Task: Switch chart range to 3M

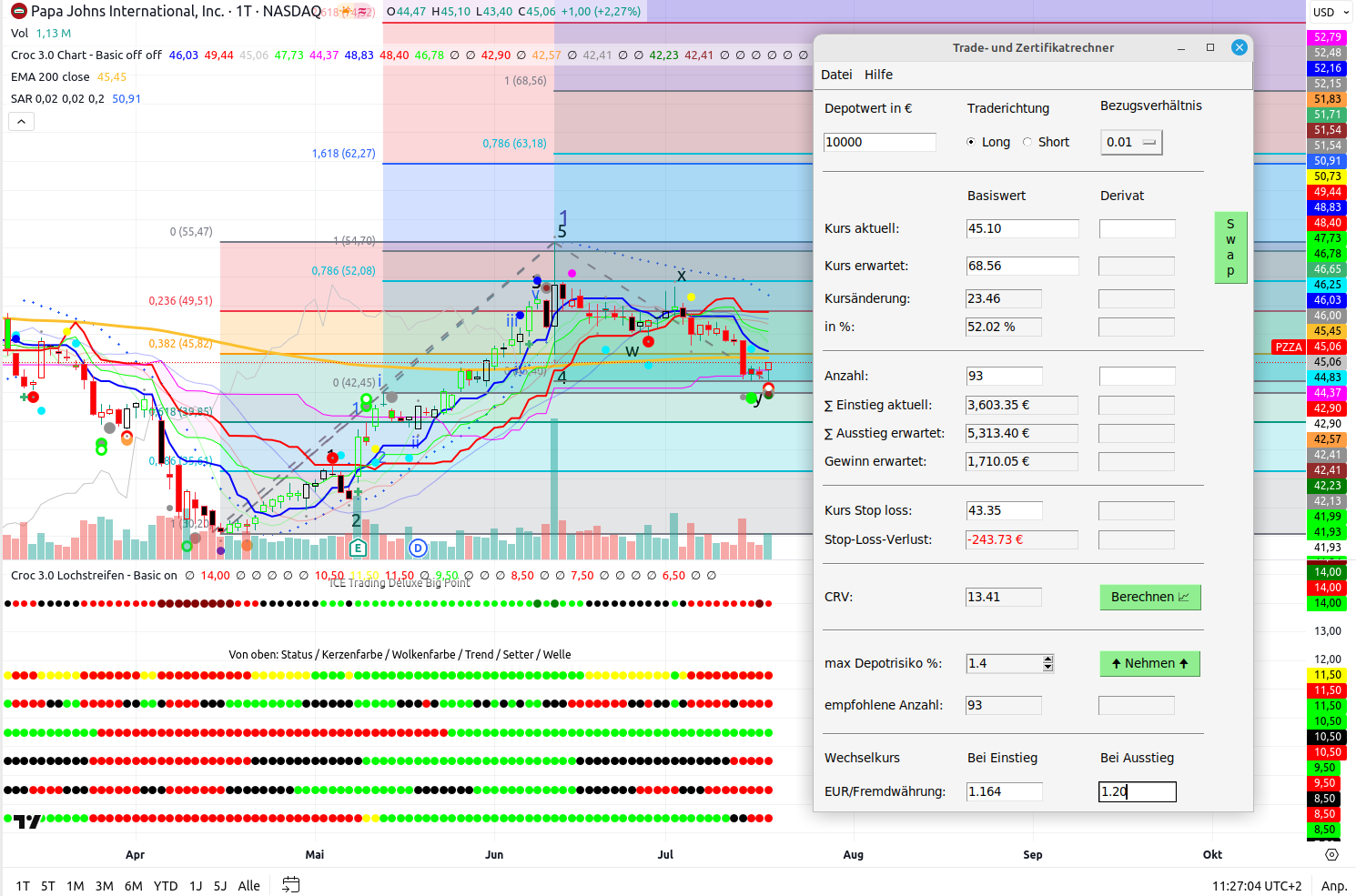Action: tap(104, 886)
